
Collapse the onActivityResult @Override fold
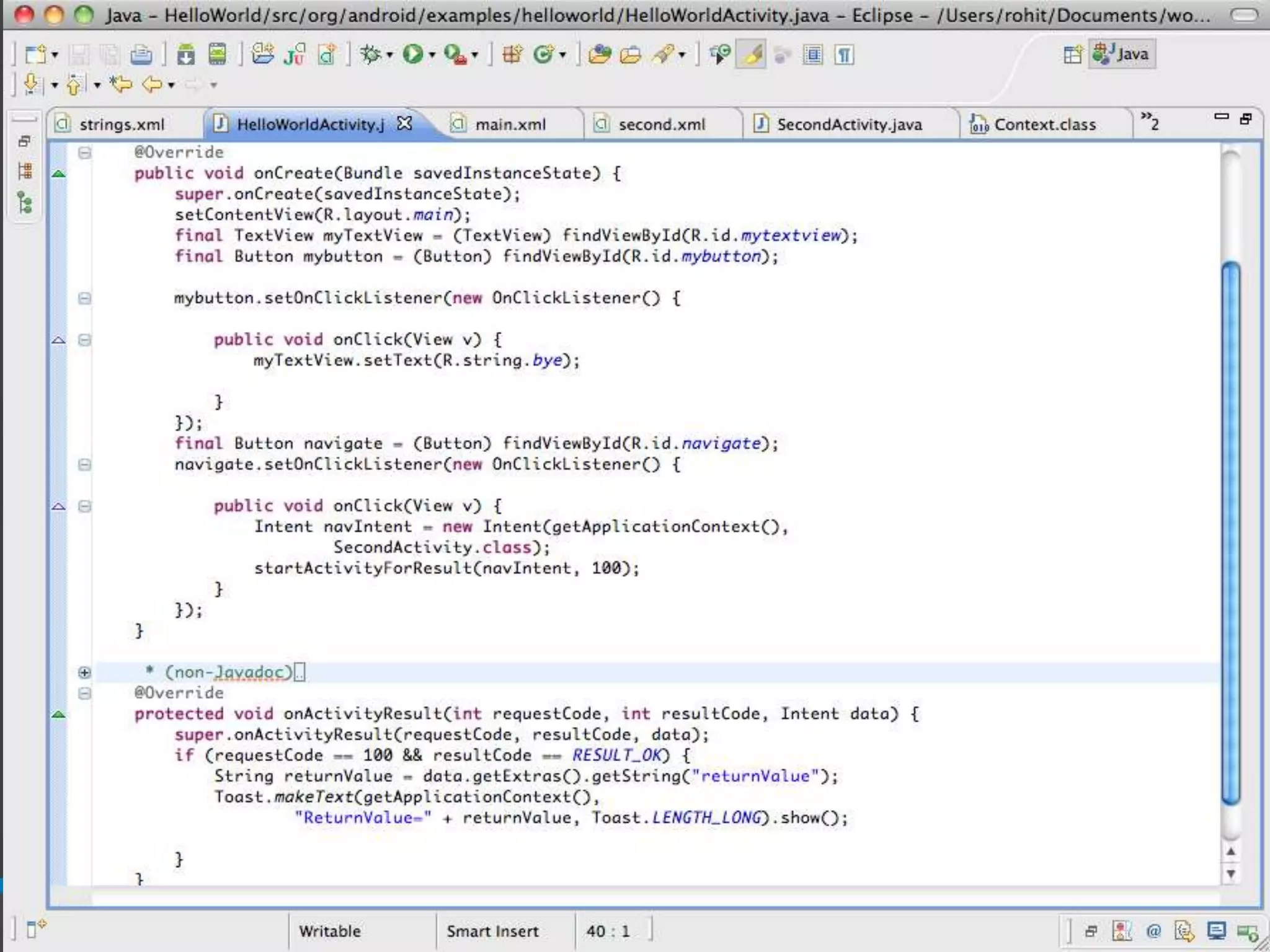[x=84, y=694]
